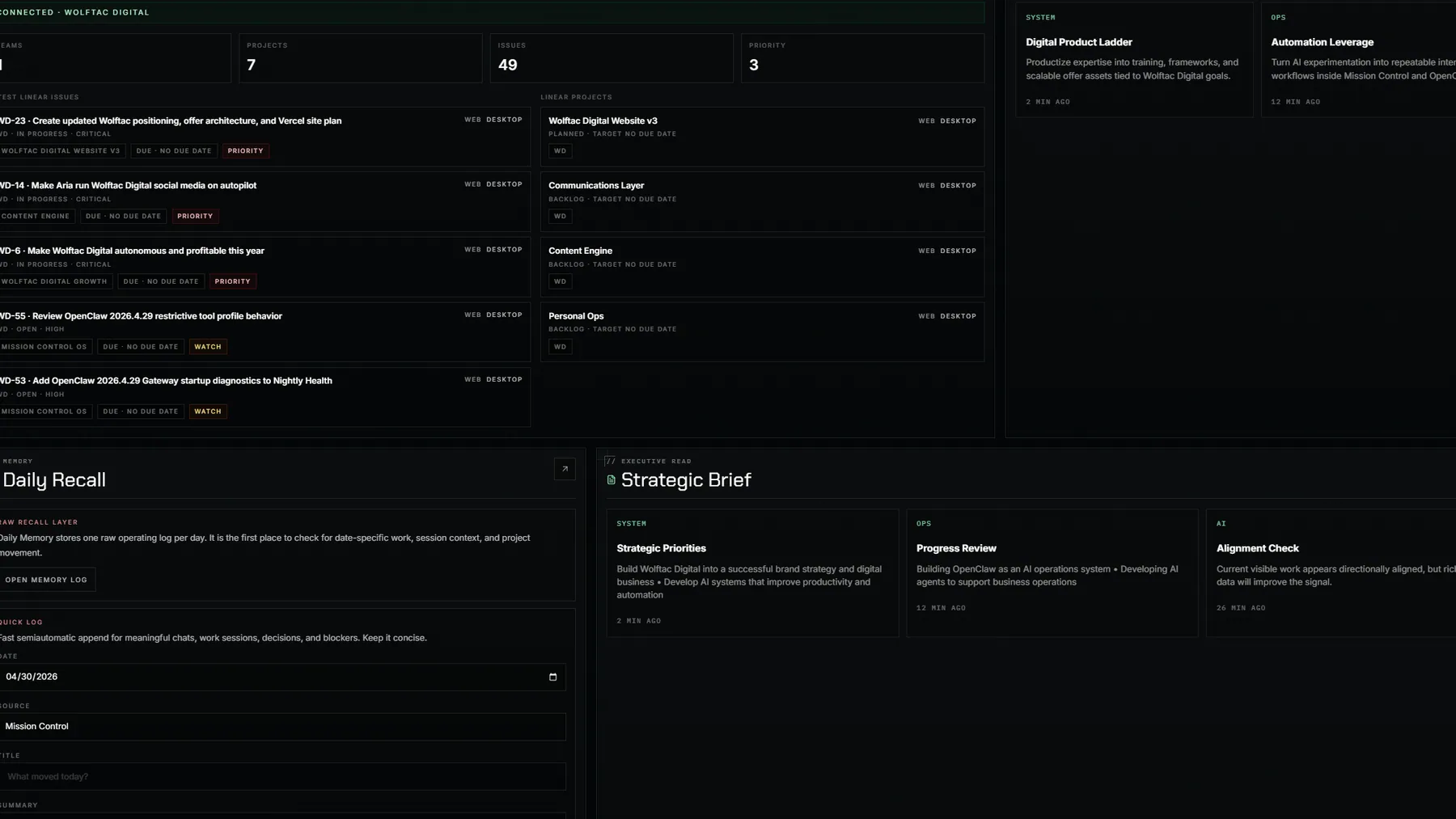
Task: Open WD-55 Review OpenClaw tool profile title
Action: [142, 316]
